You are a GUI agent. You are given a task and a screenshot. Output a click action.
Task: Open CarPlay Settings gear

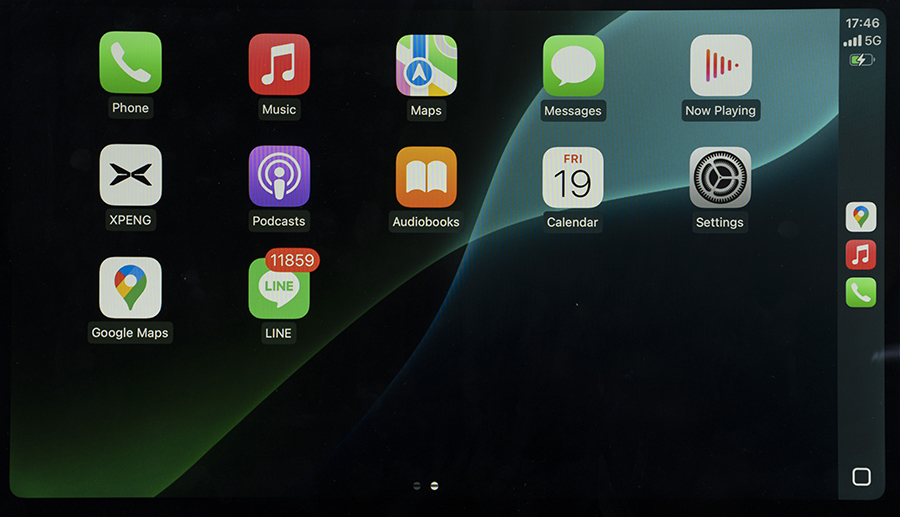click(x=720, y=178)
